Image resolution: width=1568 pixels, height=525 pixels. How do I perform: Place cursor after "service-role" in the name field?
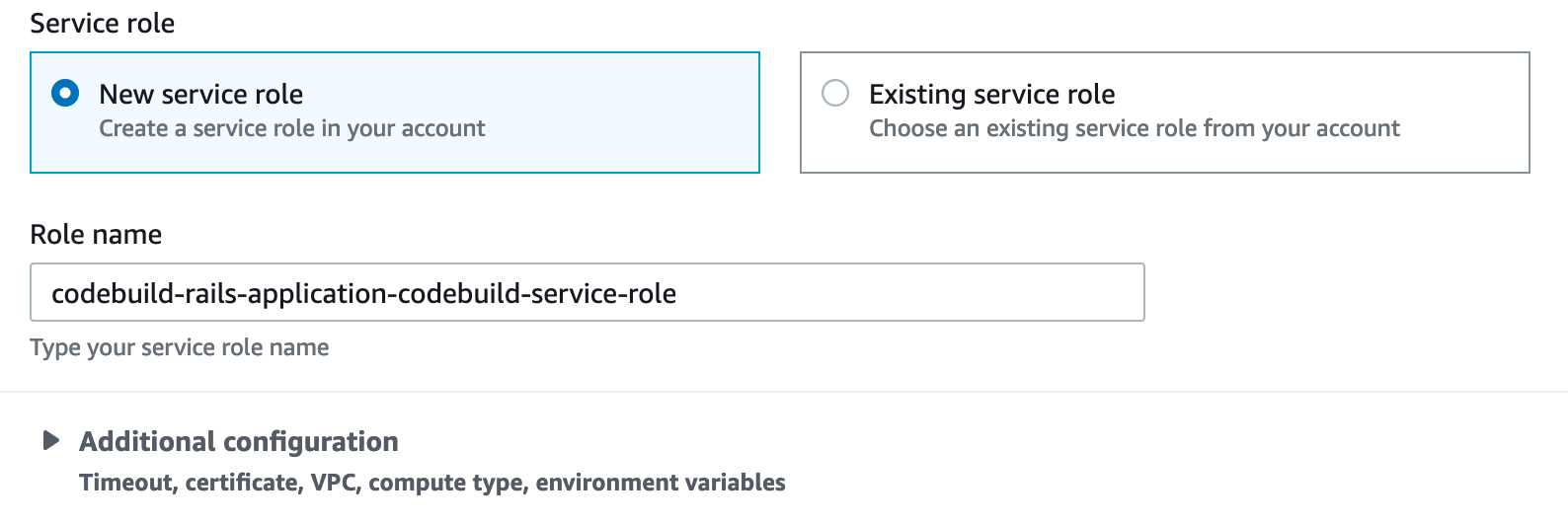(678, 294)
